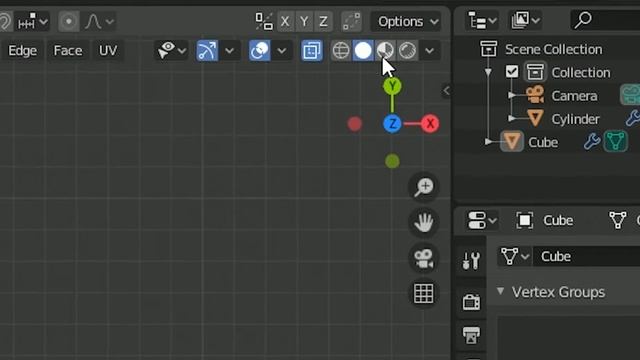Viewport: 640px width, 360px height.
Task: Open the Edge menu
Action: (22, 51)
